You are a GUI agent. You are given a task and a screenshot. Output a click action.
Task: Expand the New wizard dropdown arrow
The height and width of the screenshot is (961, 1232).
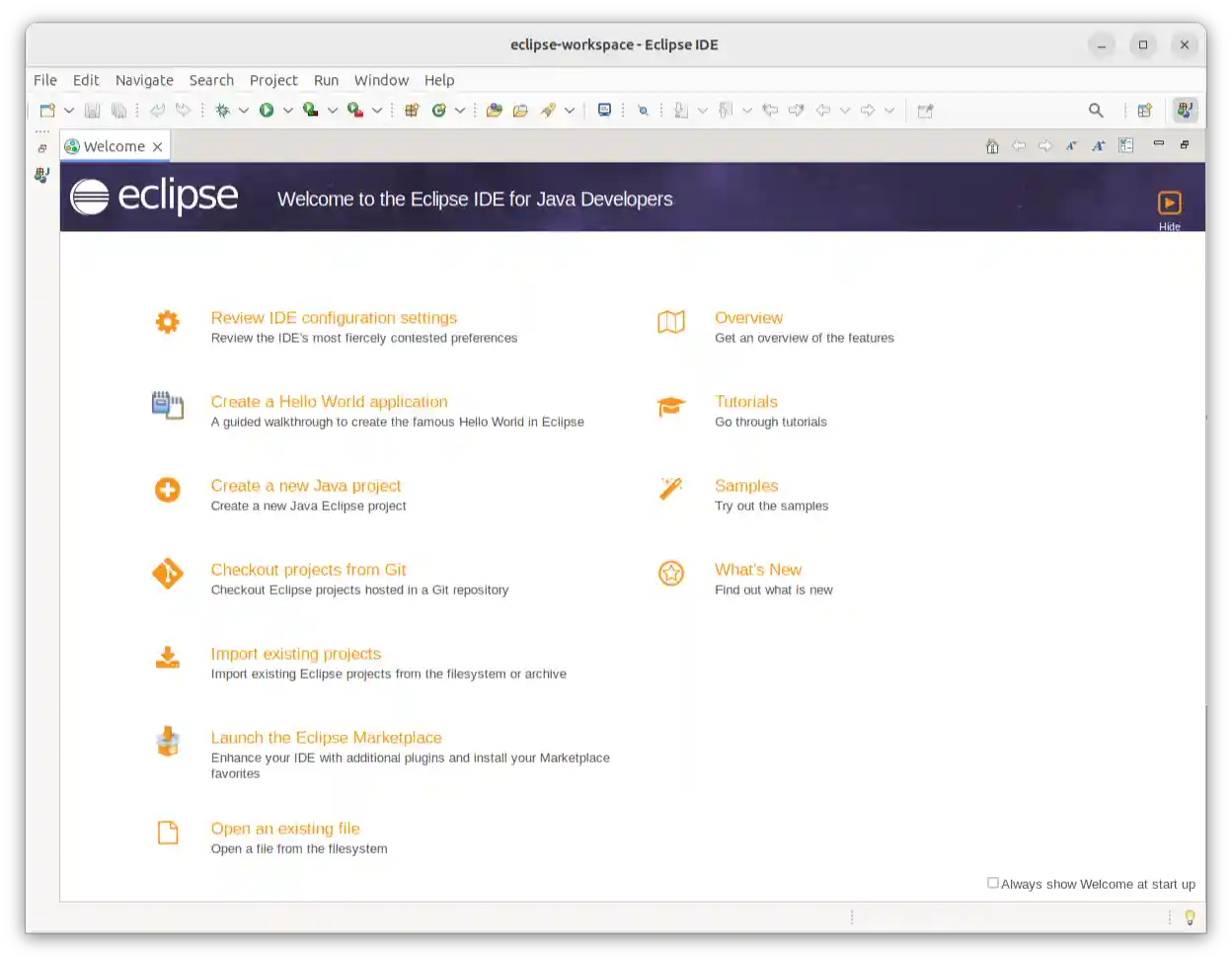[69, 111]
